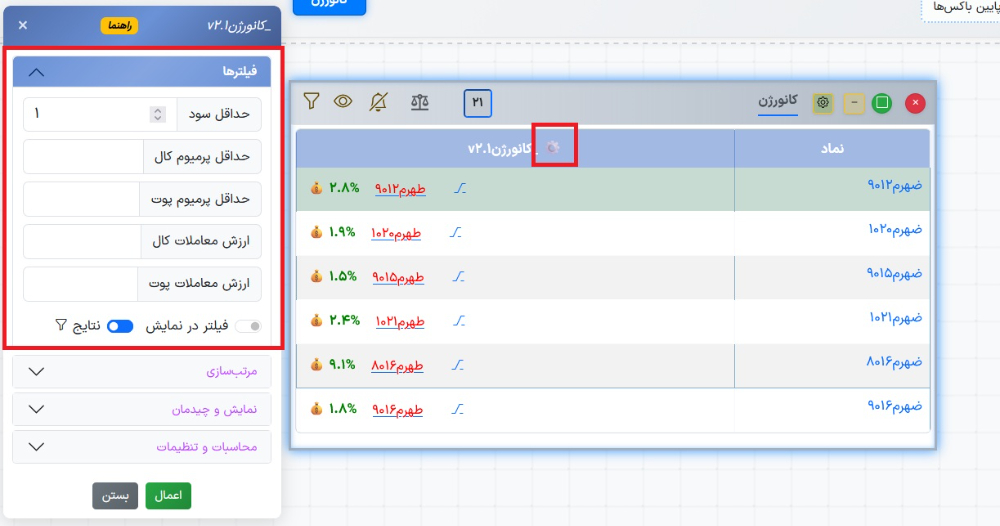Collapse the فیلترها section
This screenshot has height=526, width=1000.
pos(37,72)
